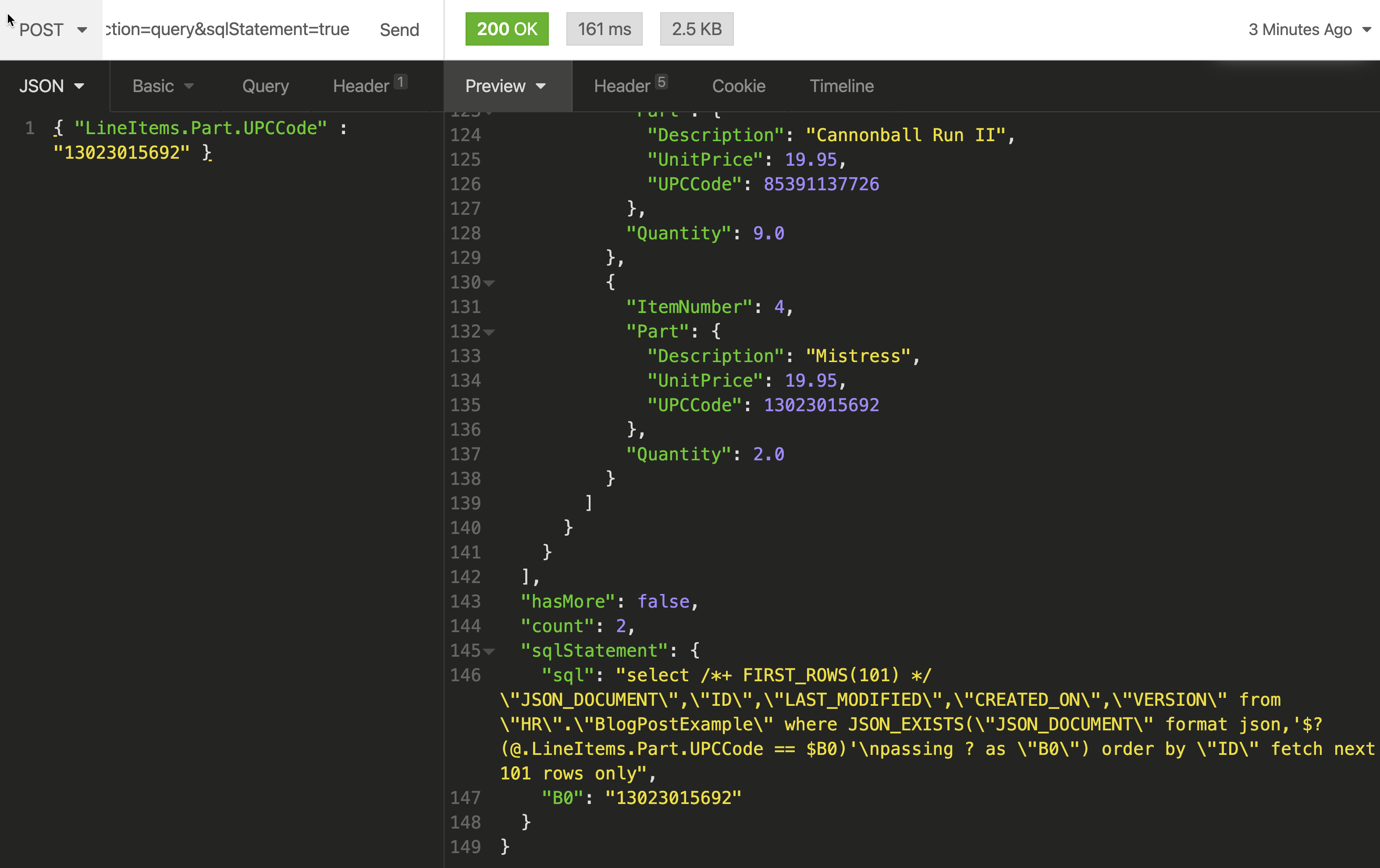Switch to the response Cookie tab

(x=739, y=86)
